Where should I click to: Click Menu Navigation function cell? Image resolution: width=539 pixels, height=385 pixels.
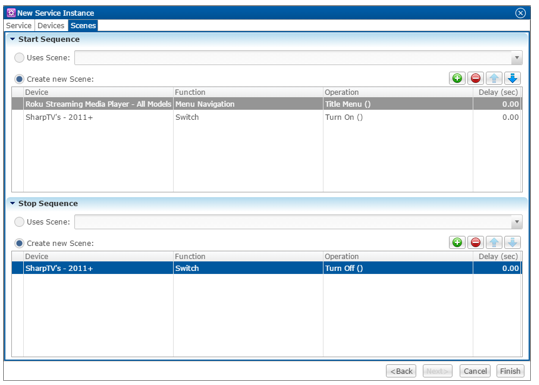click(x=248, y=104)
